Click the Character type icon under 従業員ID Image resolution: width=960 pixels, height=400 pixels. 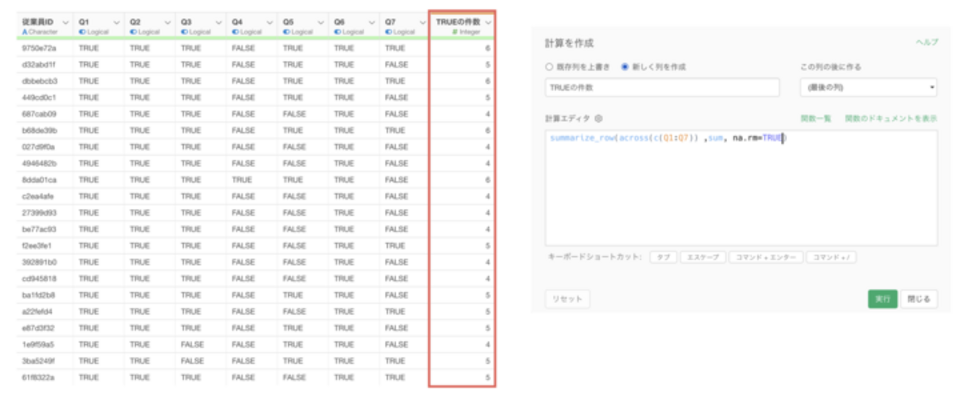point(24,32)
